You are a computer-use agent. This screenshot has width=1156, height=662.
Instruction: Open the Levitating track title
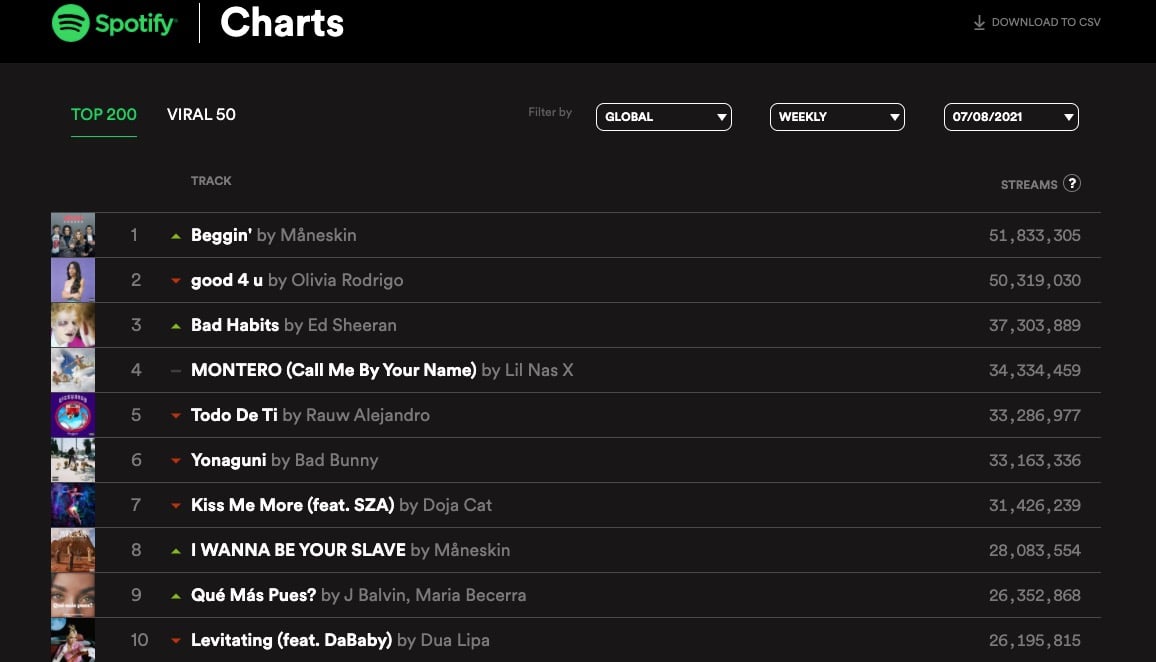point(291,640)
